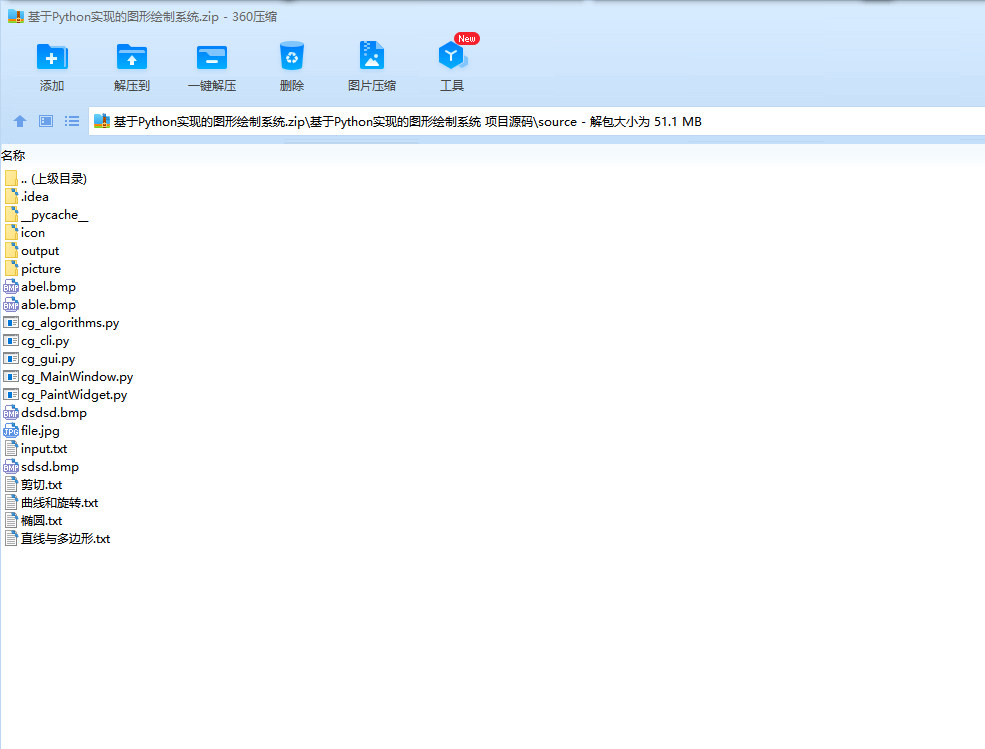985x749 pixels.
Task: Click the folder icon beside output
Action: point(11,251)
